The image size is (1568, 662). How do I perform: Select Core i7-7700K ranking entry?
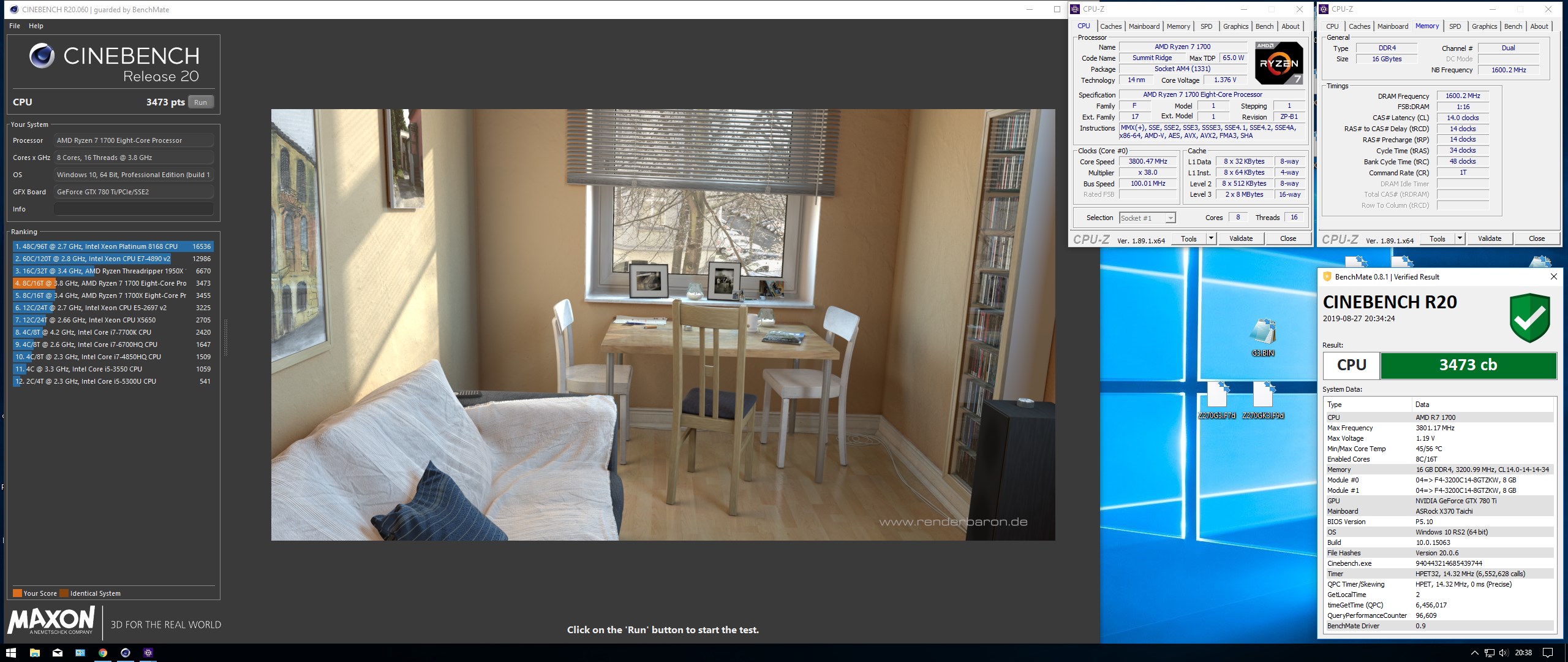point(113,332)
